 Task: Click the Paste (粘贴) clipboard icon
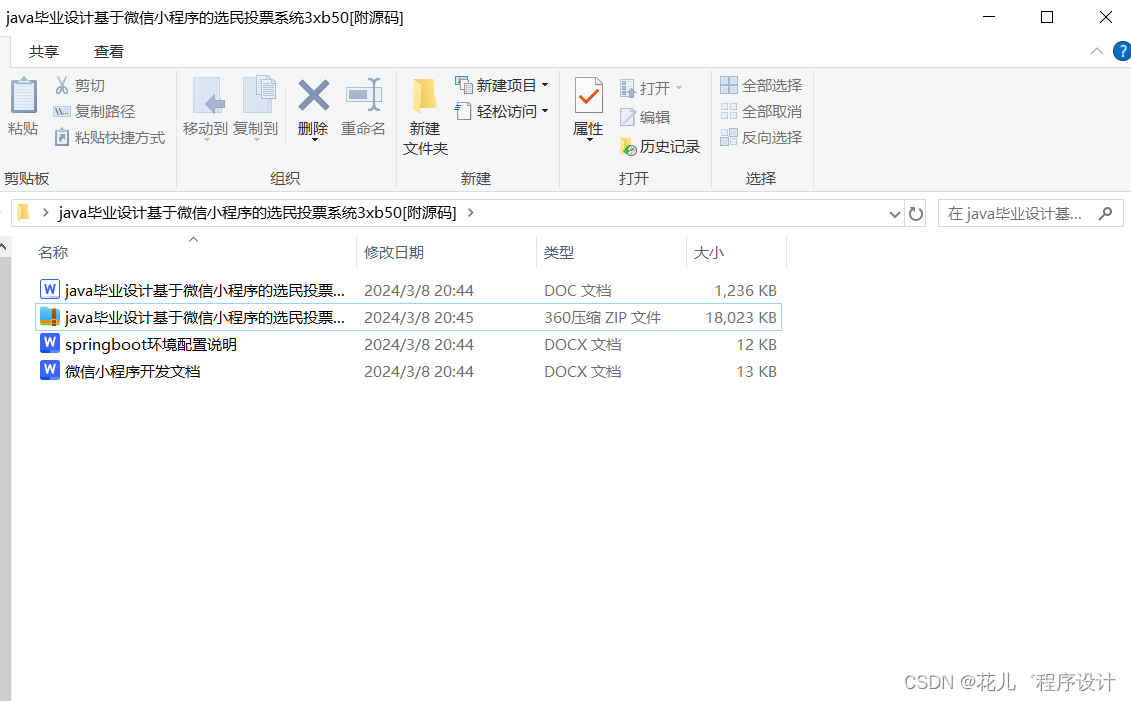pos(23,96)
